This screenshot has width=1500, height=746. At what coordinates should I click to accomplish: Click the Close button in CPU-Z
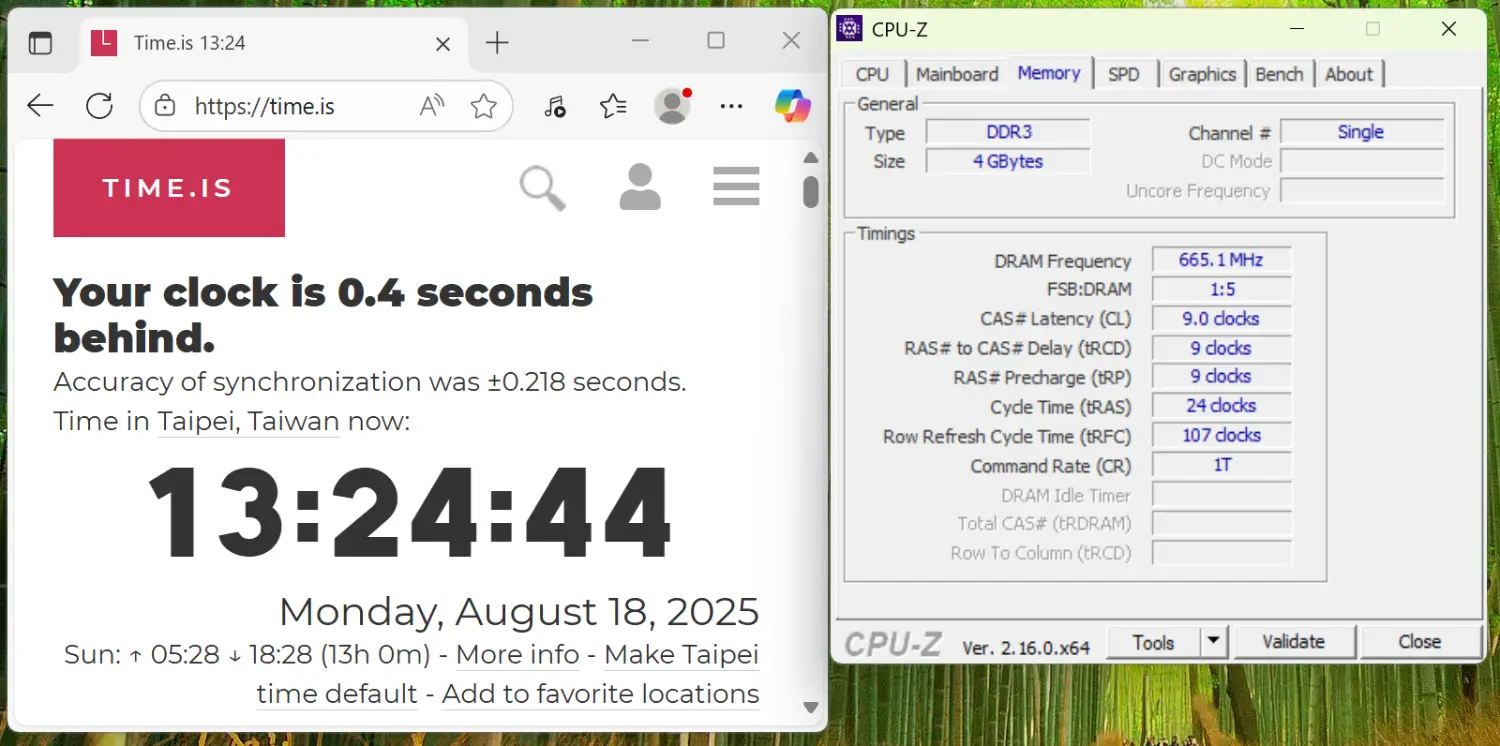(1420, 642)
